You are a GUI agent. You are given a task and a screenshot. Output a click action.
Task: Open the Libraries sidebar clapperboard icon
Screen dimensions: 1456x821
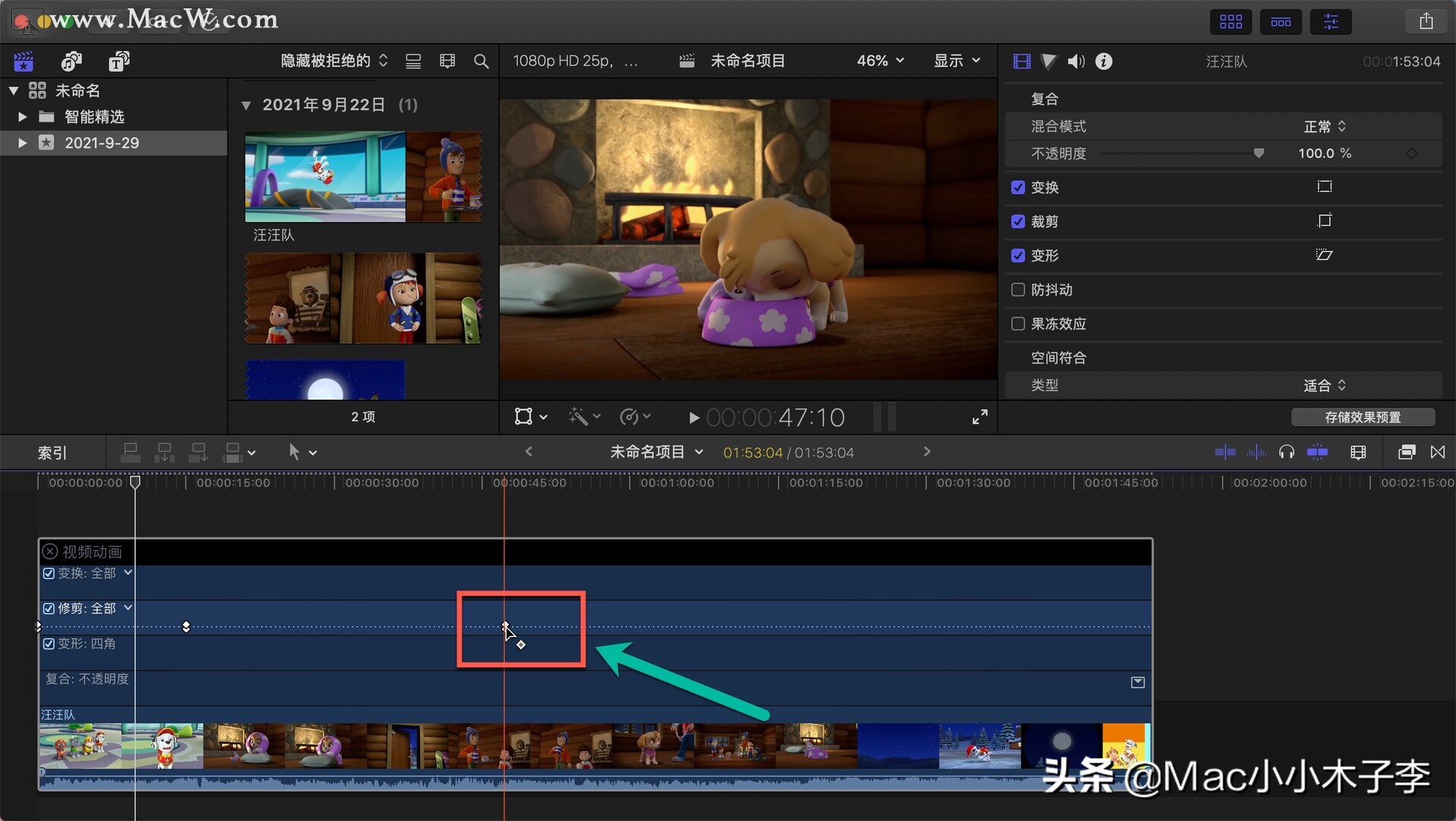[24, 61]
